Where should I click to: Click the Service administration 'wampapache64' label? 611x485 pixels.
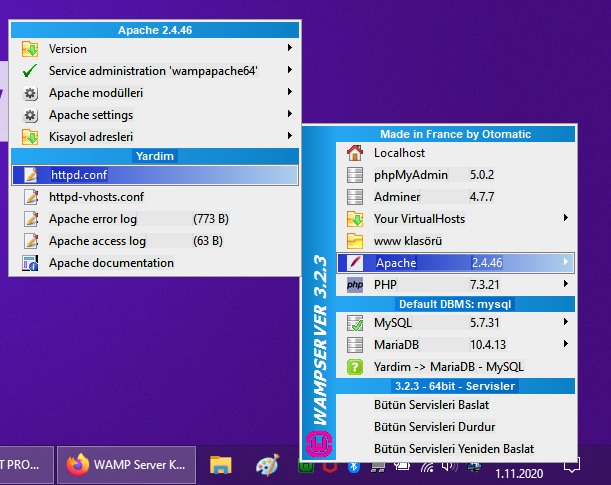[153, 71]
